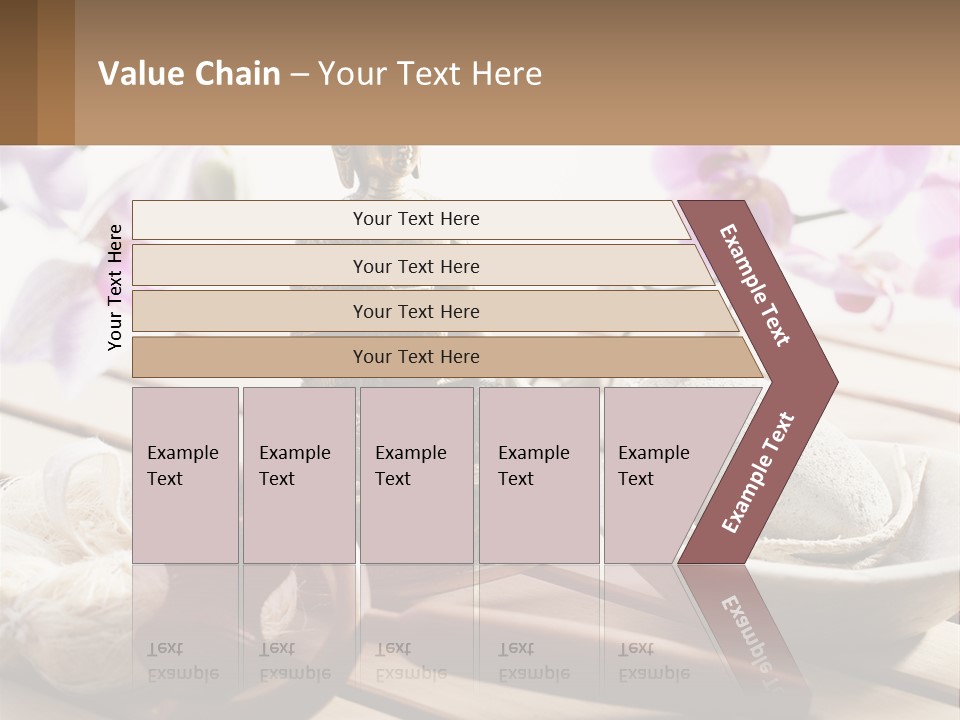Screen dimensions: 960x720
Task: Select the first 'Example Text' box
Action: point(186,475)
